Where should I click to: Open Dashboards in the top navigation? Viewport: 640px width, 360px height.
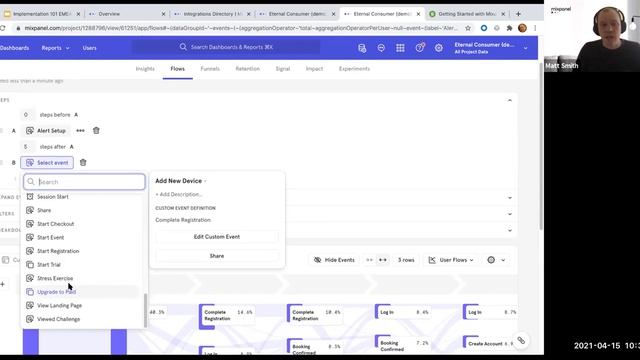coord(15,48)
